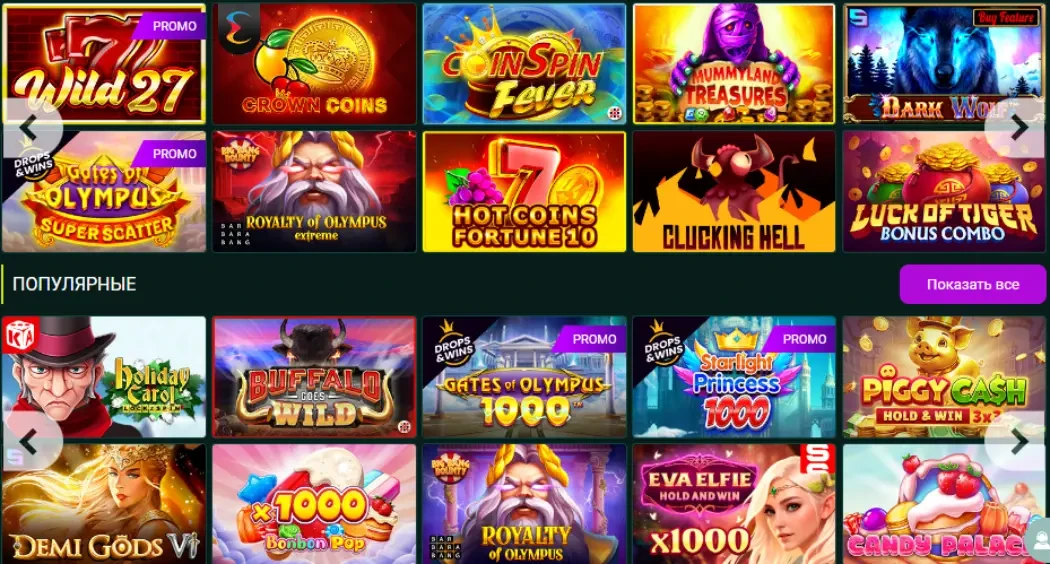Click the PROMO badge on Wild 27

[171, 26]
